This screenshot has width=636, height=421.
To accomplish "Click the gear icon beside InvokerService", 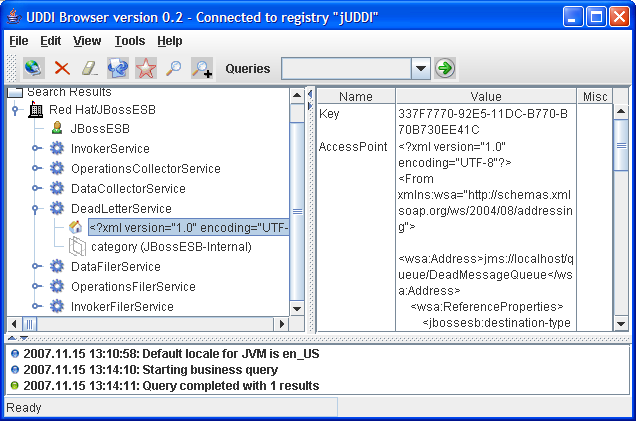I will [x=57, y=148].
